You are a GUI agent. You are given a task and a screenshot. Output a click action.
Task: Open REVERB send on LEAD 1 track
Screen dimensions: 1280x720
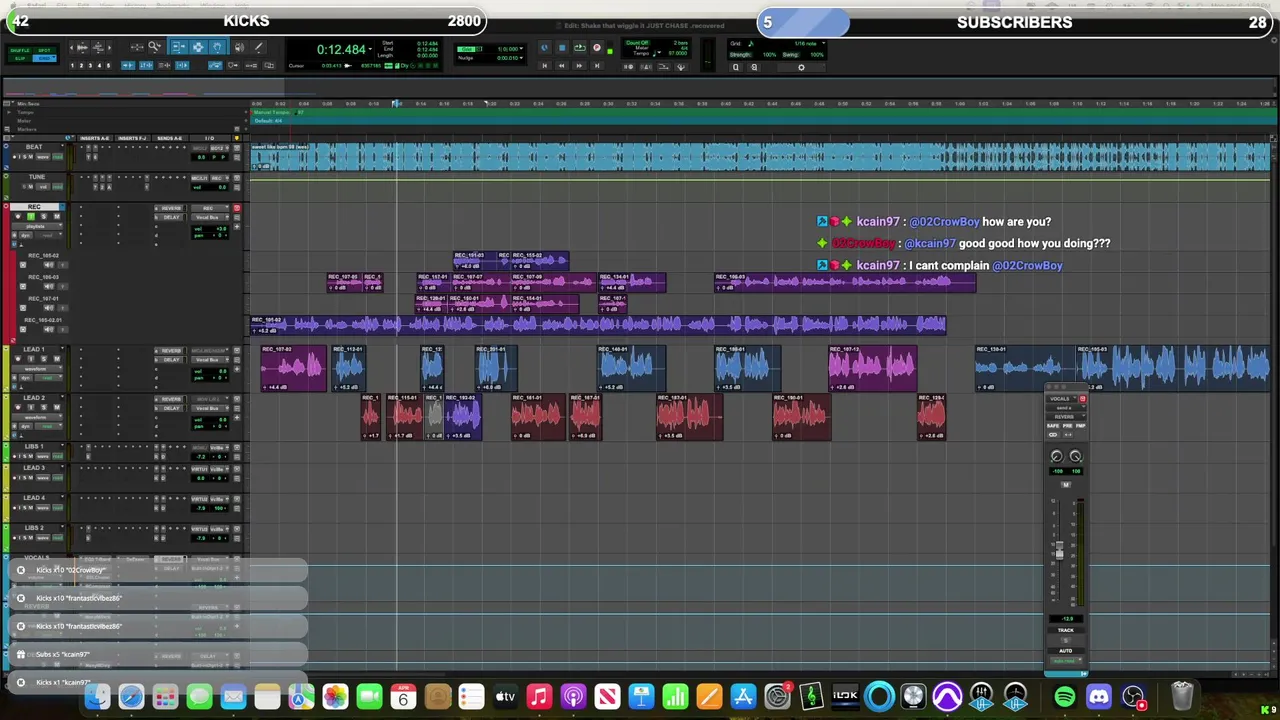[x=170, y=351]
